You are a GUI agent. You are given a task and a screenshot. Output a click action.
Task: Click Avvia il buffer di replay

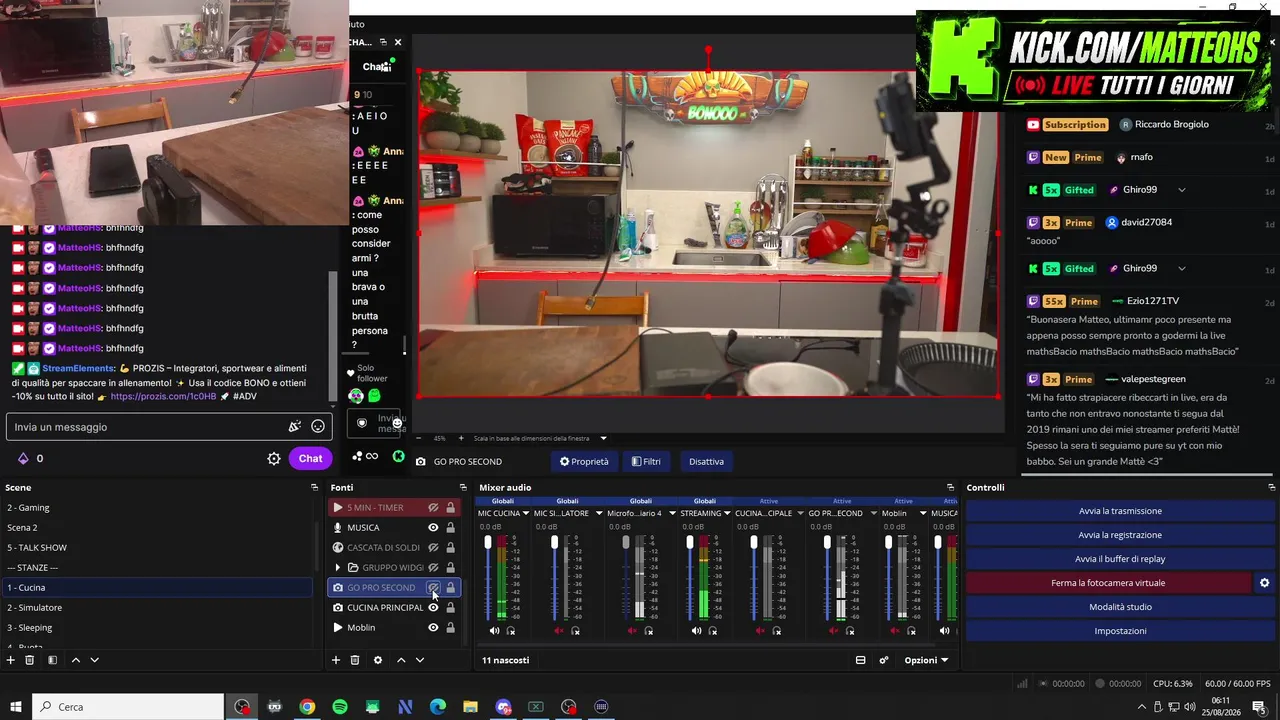pyautogui.click(x=1120, y=559)
